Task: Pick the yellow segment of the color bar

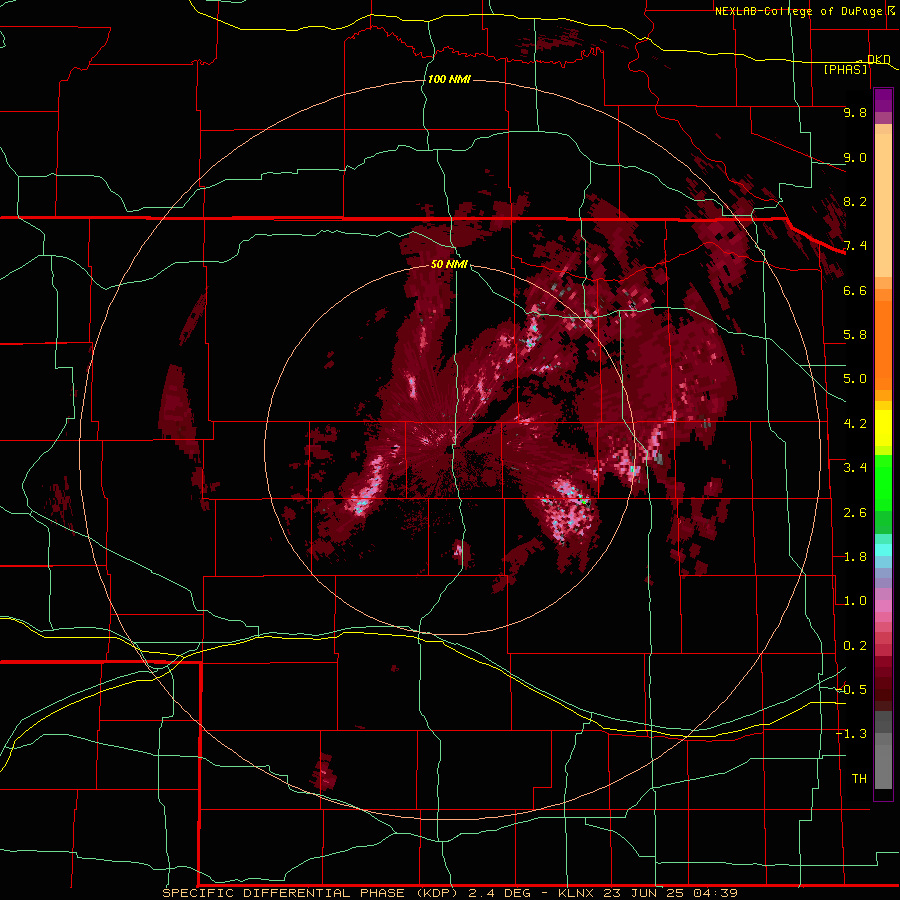Action: [x=883, y=428]
